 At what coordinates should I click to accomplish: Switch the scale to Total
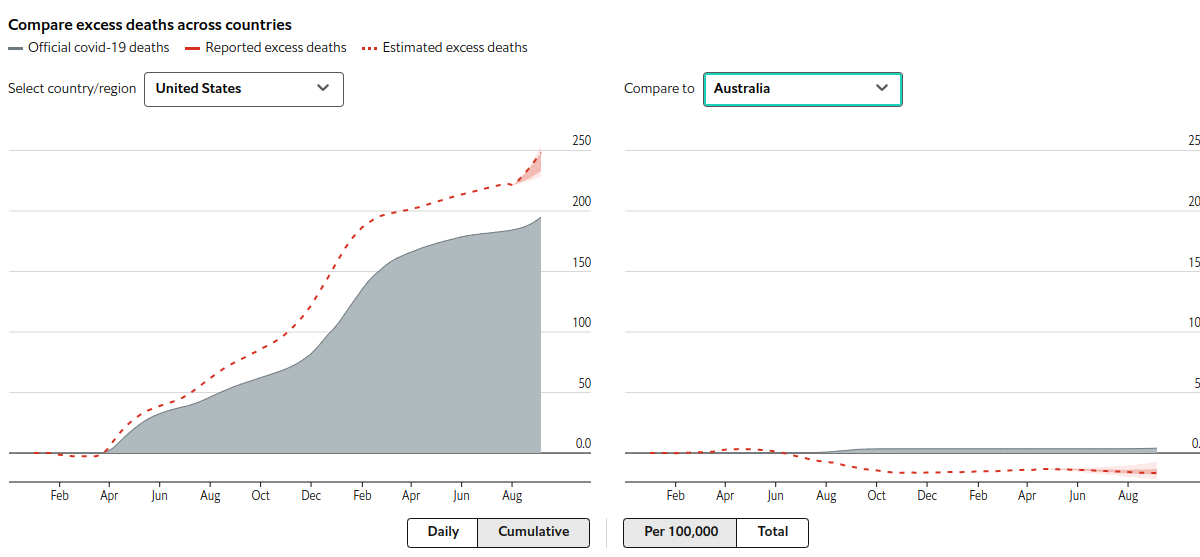point(772,532)
